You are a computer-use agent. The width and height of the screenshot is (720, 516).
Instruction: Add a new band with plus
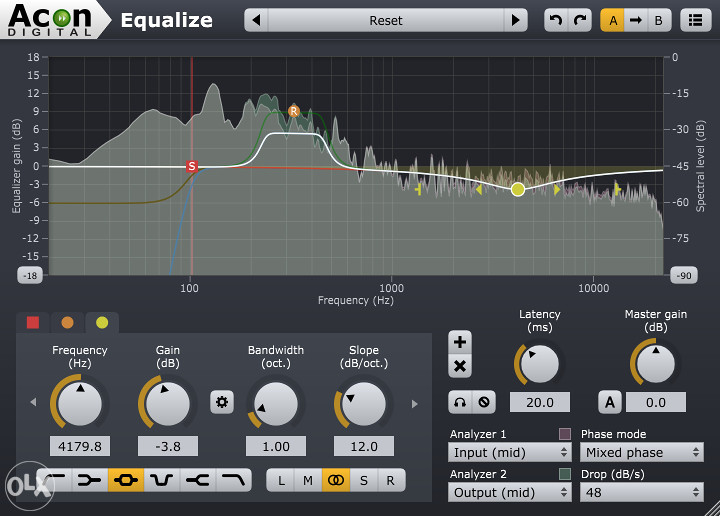460,342
